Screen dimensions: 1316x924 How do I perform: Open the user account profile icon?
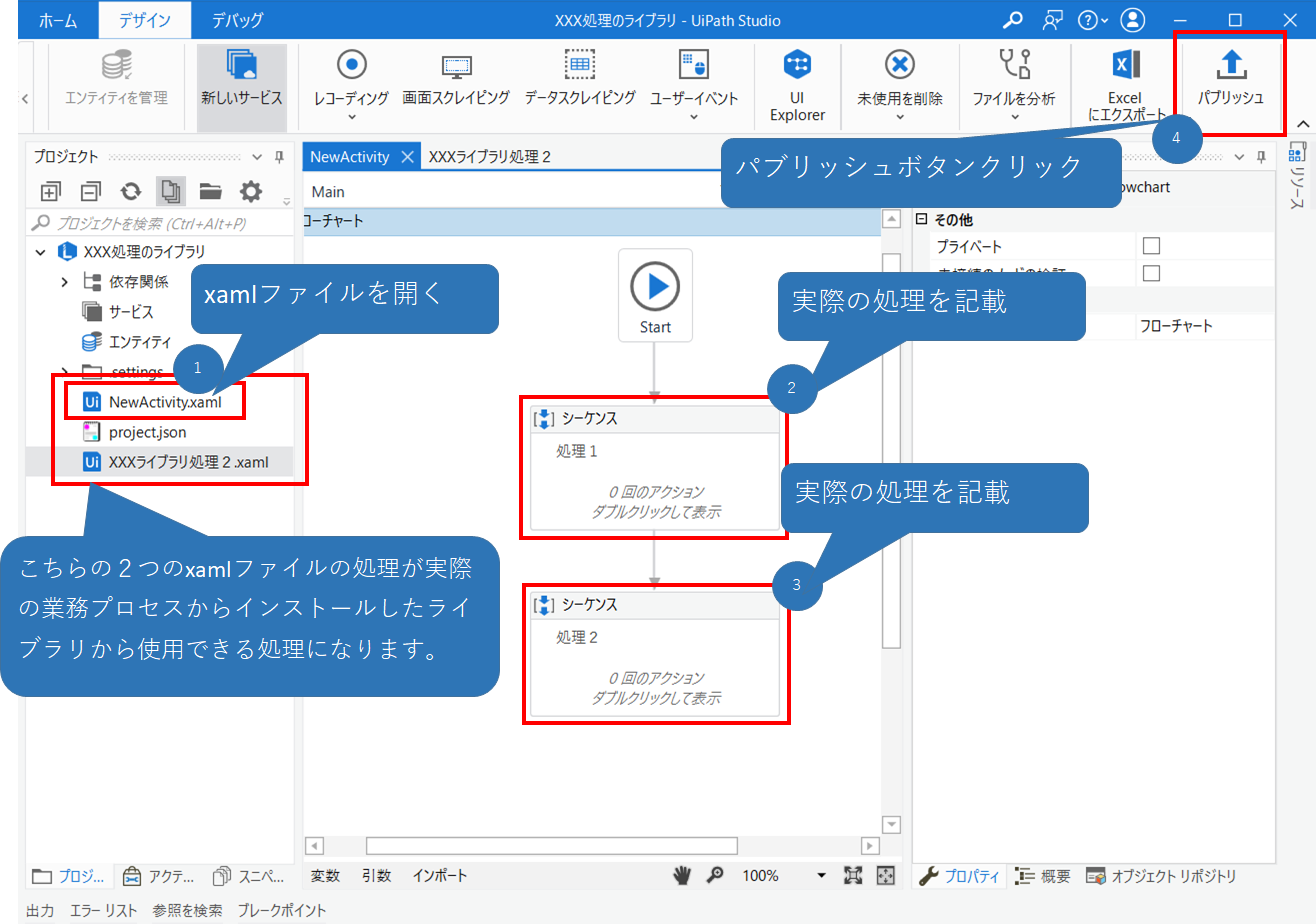click(x=1132, y=20)
